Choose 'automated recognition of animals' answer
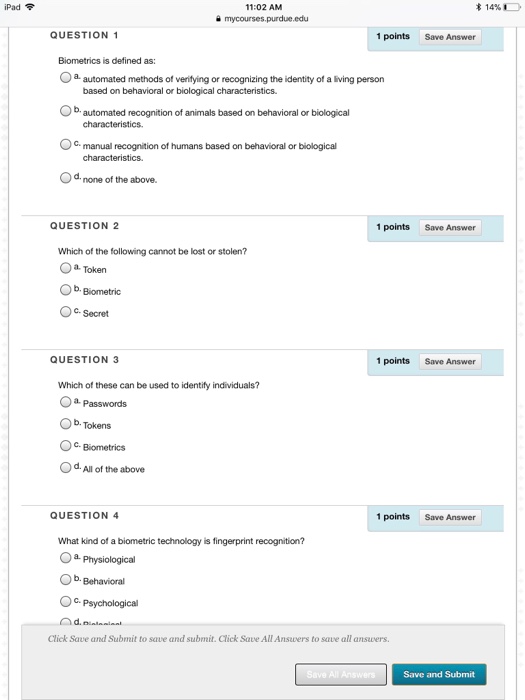The width and height of the screenshot is (525, 700). coord(65,110)
